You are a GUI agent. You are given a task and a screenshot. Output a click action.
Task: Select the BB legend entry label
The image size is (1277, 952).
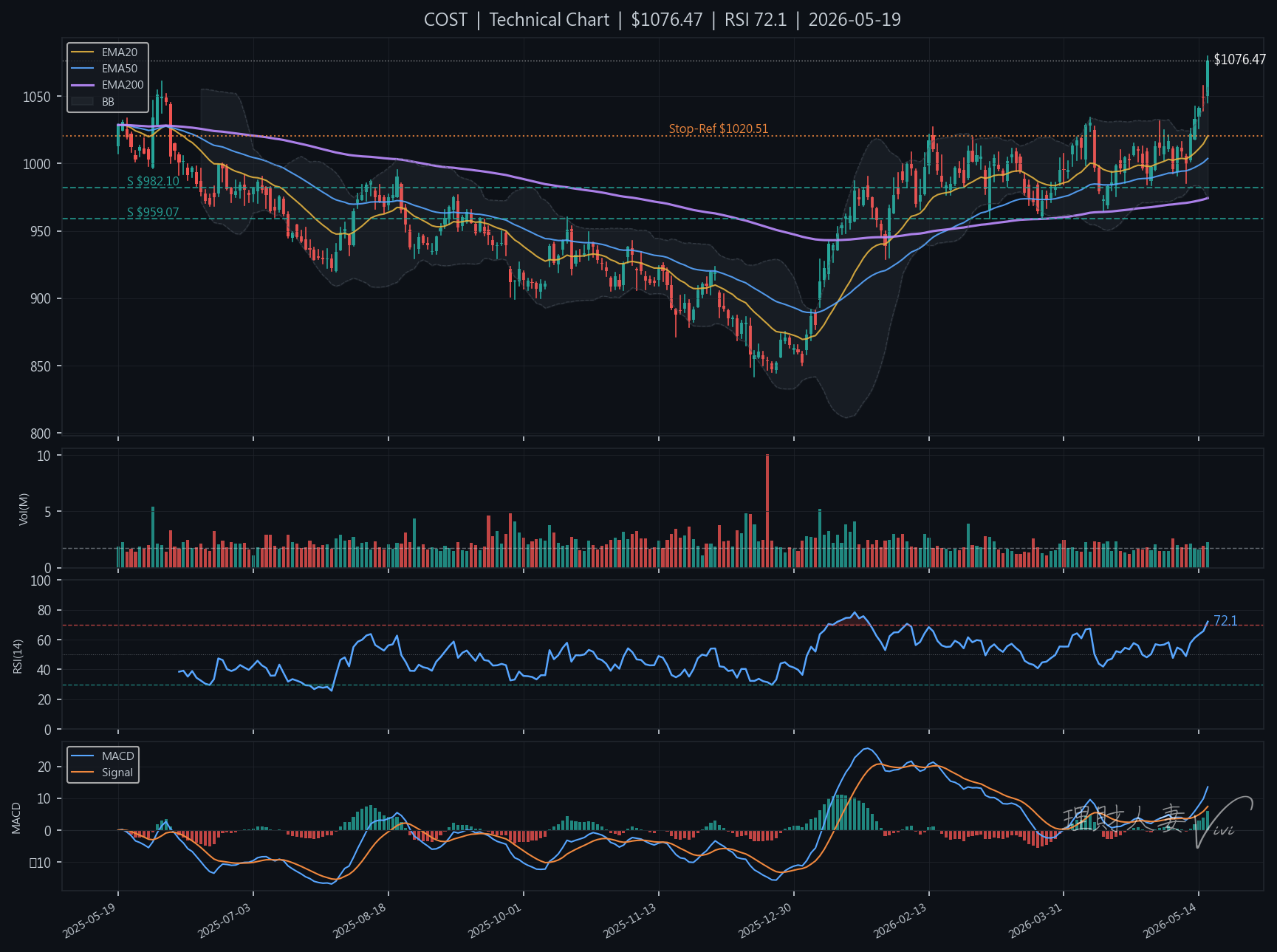tap(108, 102)
